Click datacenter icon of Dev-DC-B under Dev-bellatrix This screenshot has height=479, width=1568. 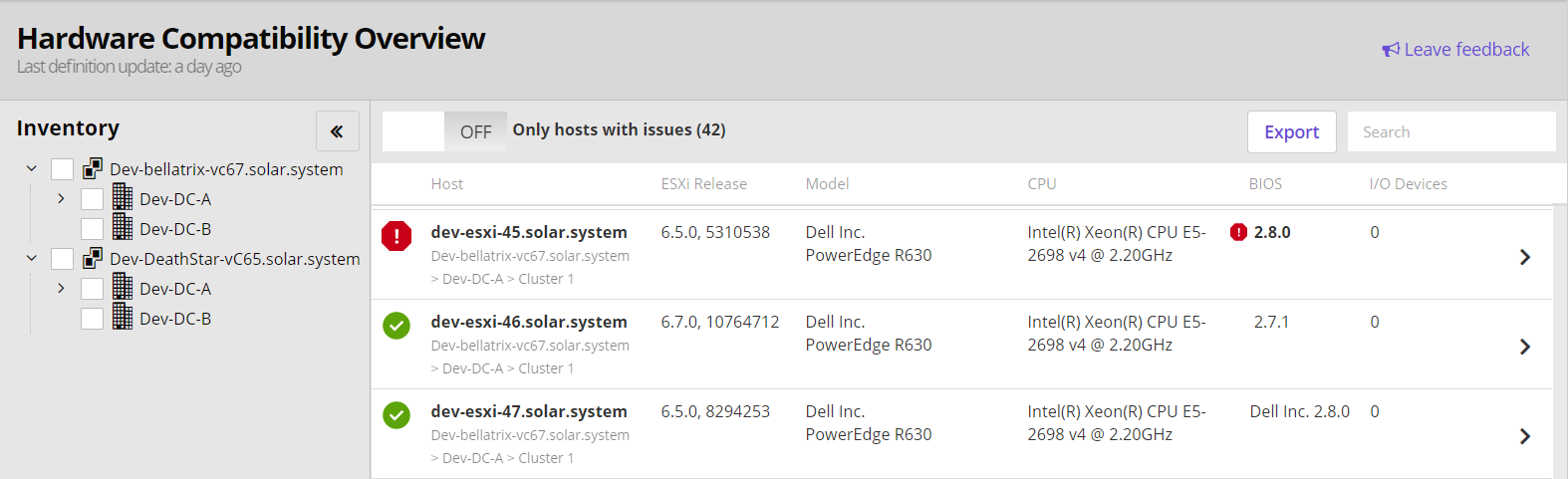click(123, 227)
